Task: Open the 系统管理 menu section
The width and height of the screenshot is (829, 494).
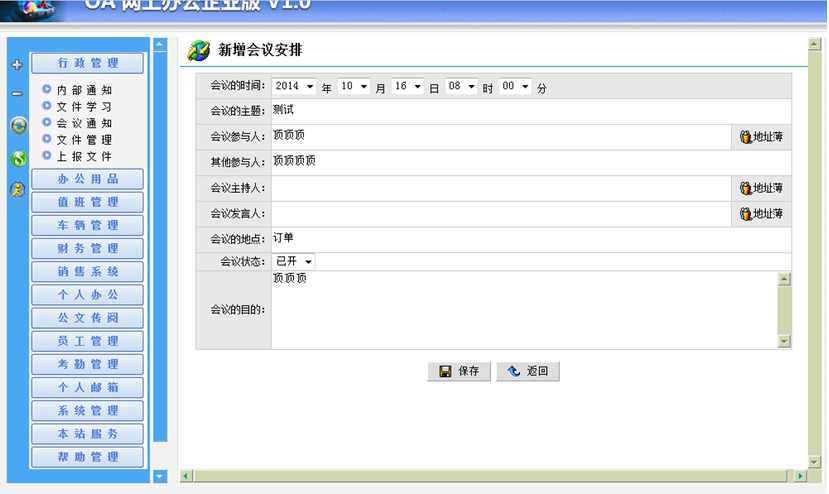Action: (x=88, y=411)
